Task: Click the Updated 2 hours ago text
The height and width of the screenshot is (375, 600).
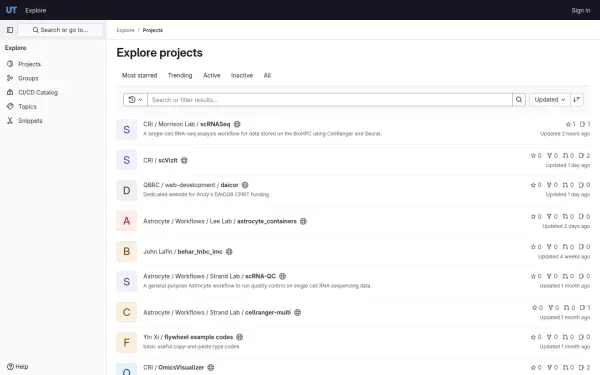Action: [565, 134]
